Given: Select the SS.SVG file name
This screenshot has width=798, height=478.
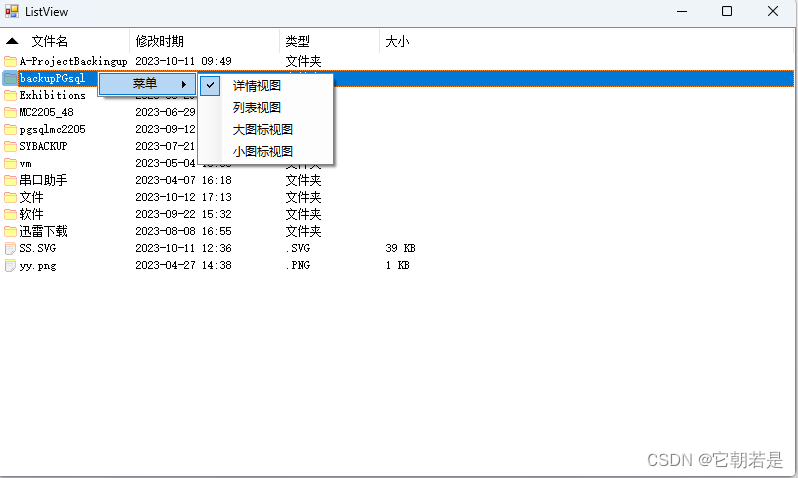Looking at the screenshot, I should [x=38, y=248].
